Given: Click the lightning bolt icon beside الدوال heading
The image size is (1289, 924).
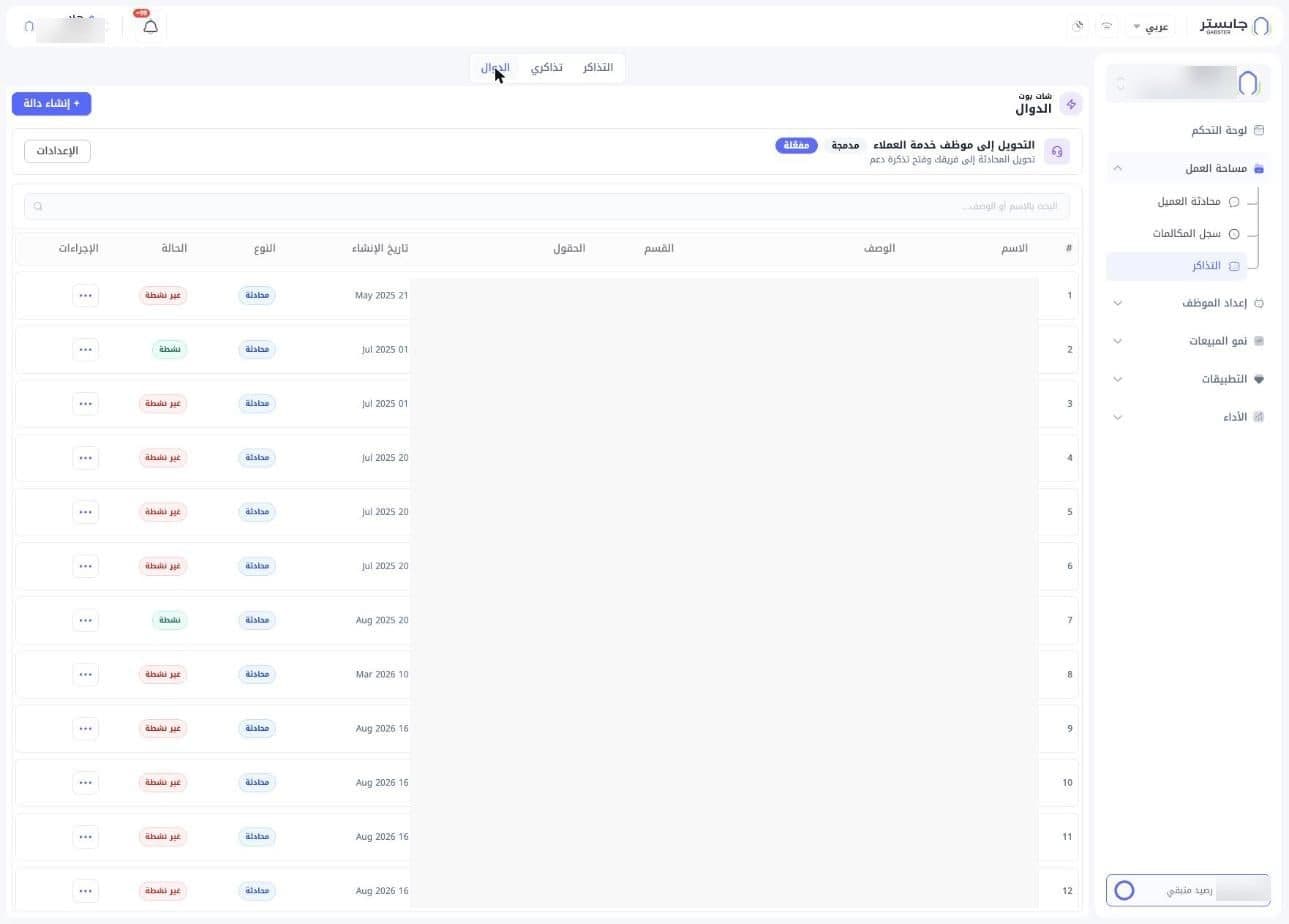Looking at the screenshot, I should pyautogui.click(x=1071, y=104).
